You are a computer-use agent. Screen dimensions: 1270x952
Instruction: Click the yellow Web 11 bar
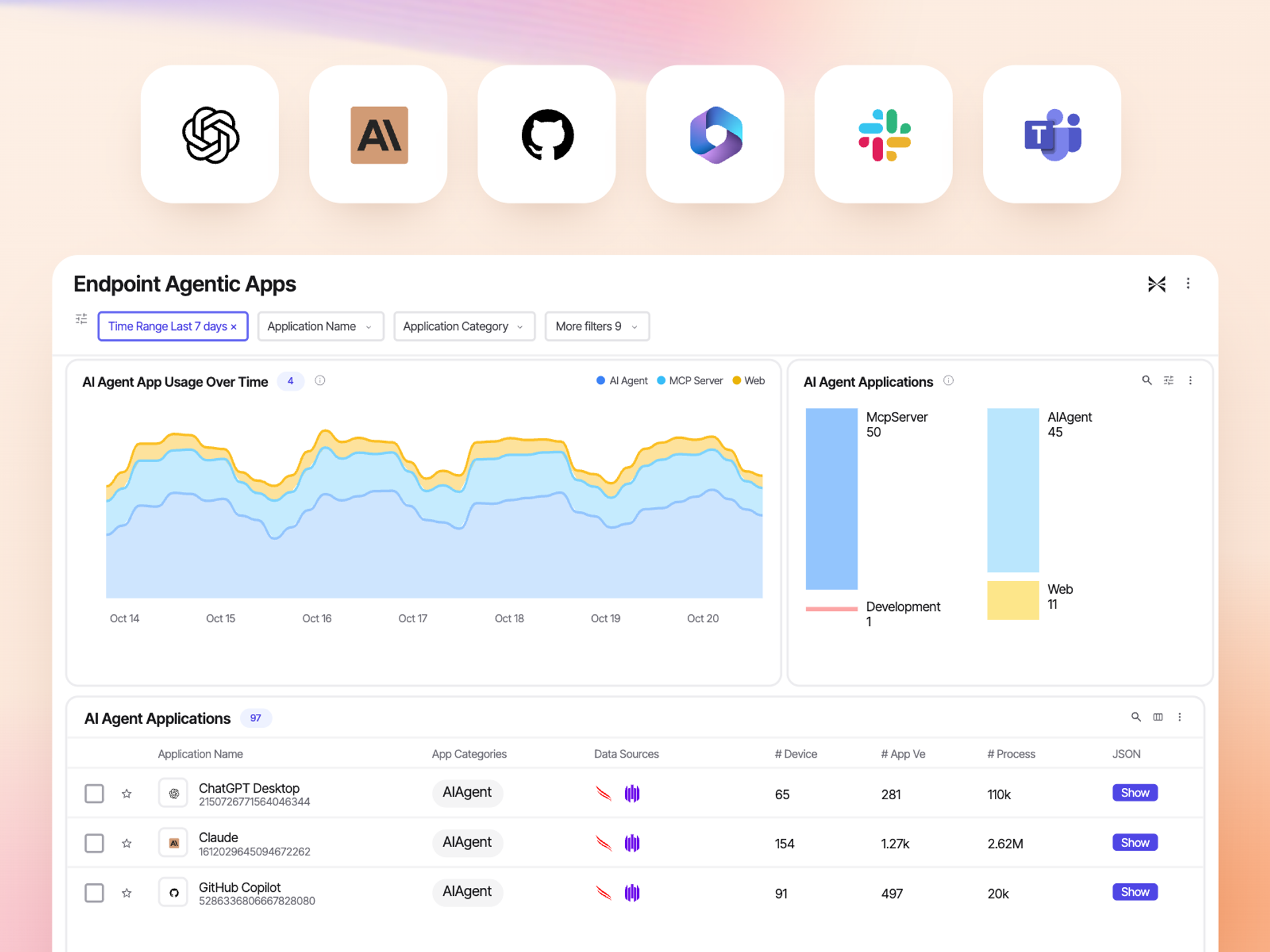(x=1013, y=600)
